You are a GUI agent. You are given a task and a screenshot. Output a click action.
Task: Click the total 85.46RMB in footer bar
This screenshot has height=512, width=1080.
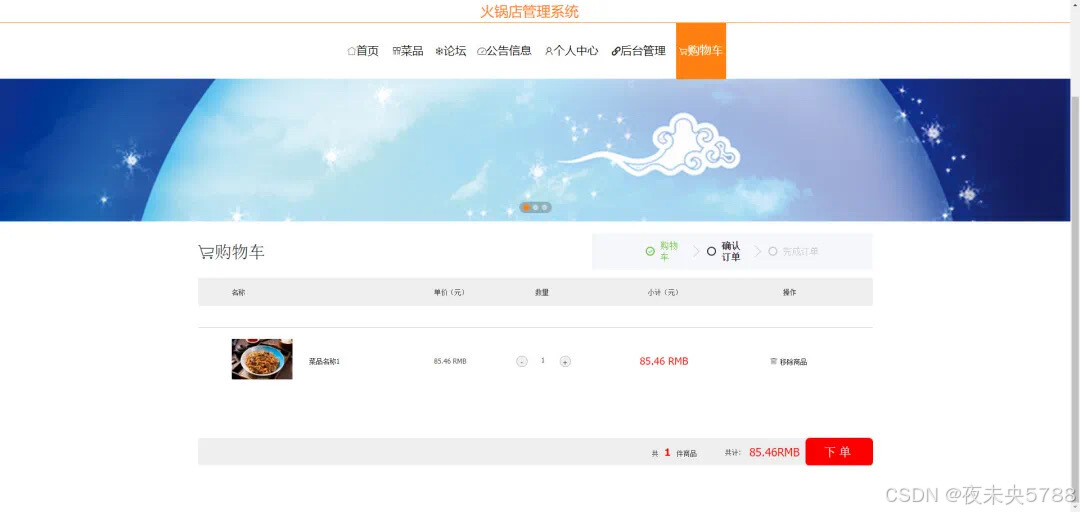coord(774,452)
